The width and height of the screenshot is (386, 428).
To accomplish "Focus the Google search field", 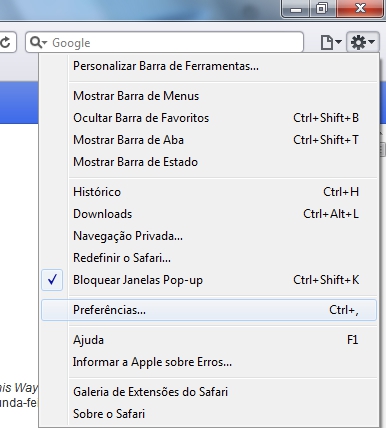I will coord(164,42).
